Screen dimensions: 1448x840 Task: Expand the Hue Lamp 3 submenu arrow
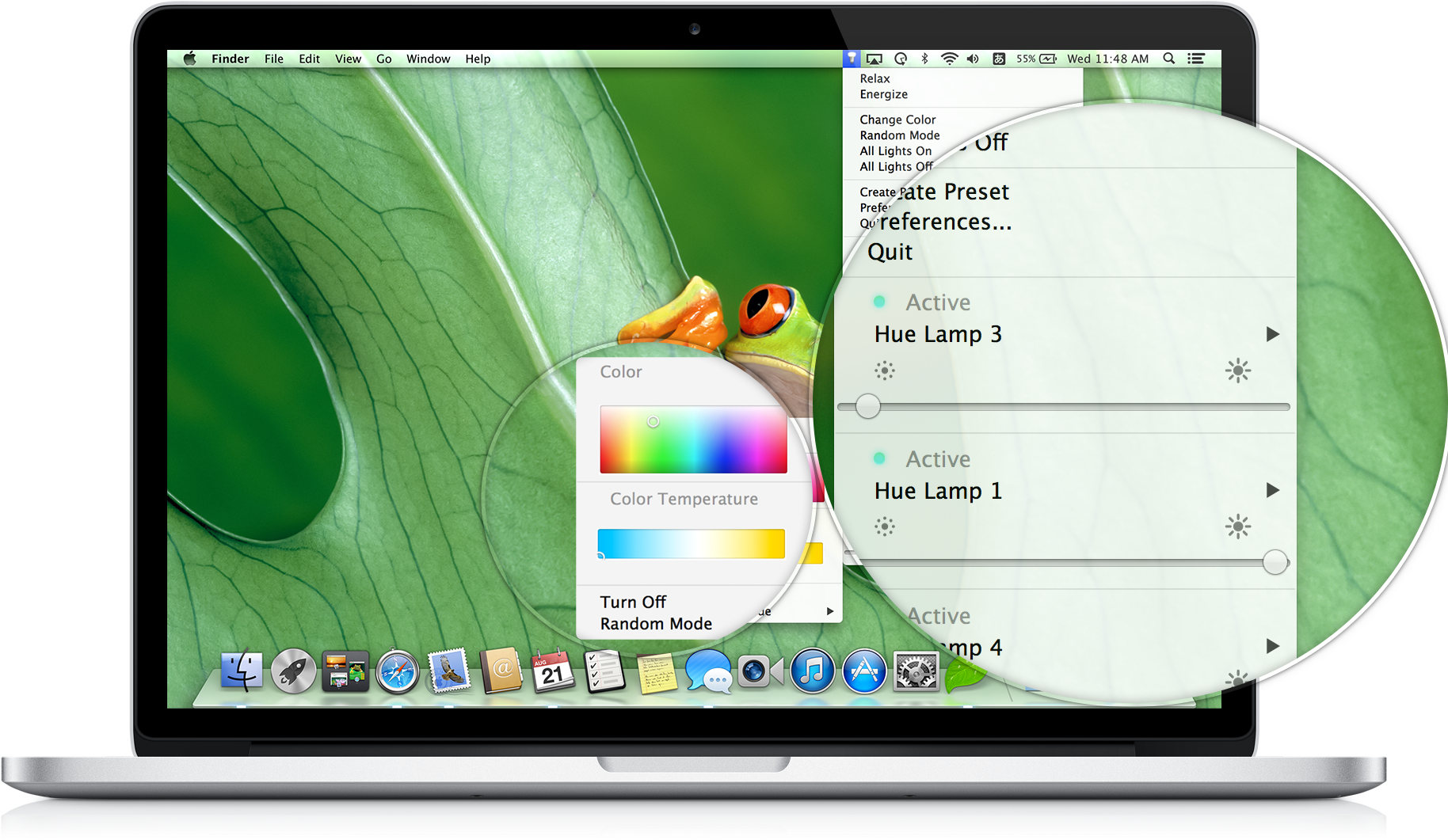pos(1273,334)
